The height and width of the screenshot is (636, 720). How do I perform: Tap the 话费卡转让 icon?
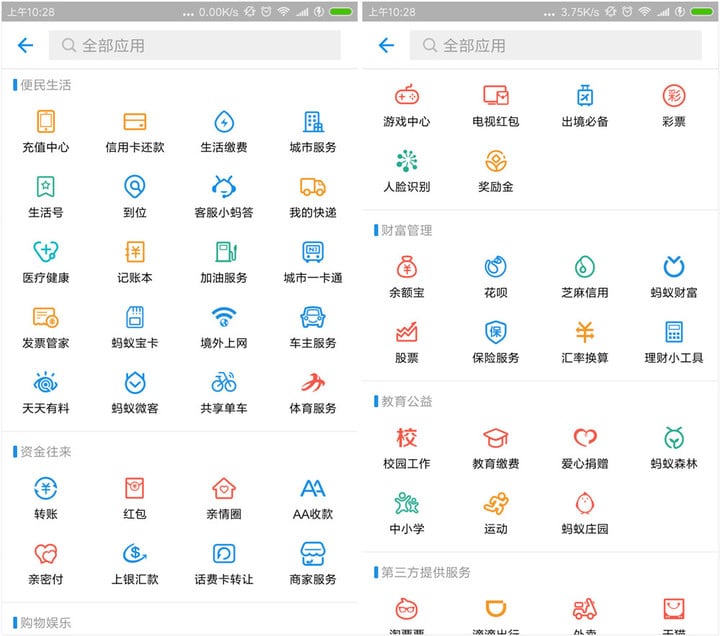click(x=224, y=553)
